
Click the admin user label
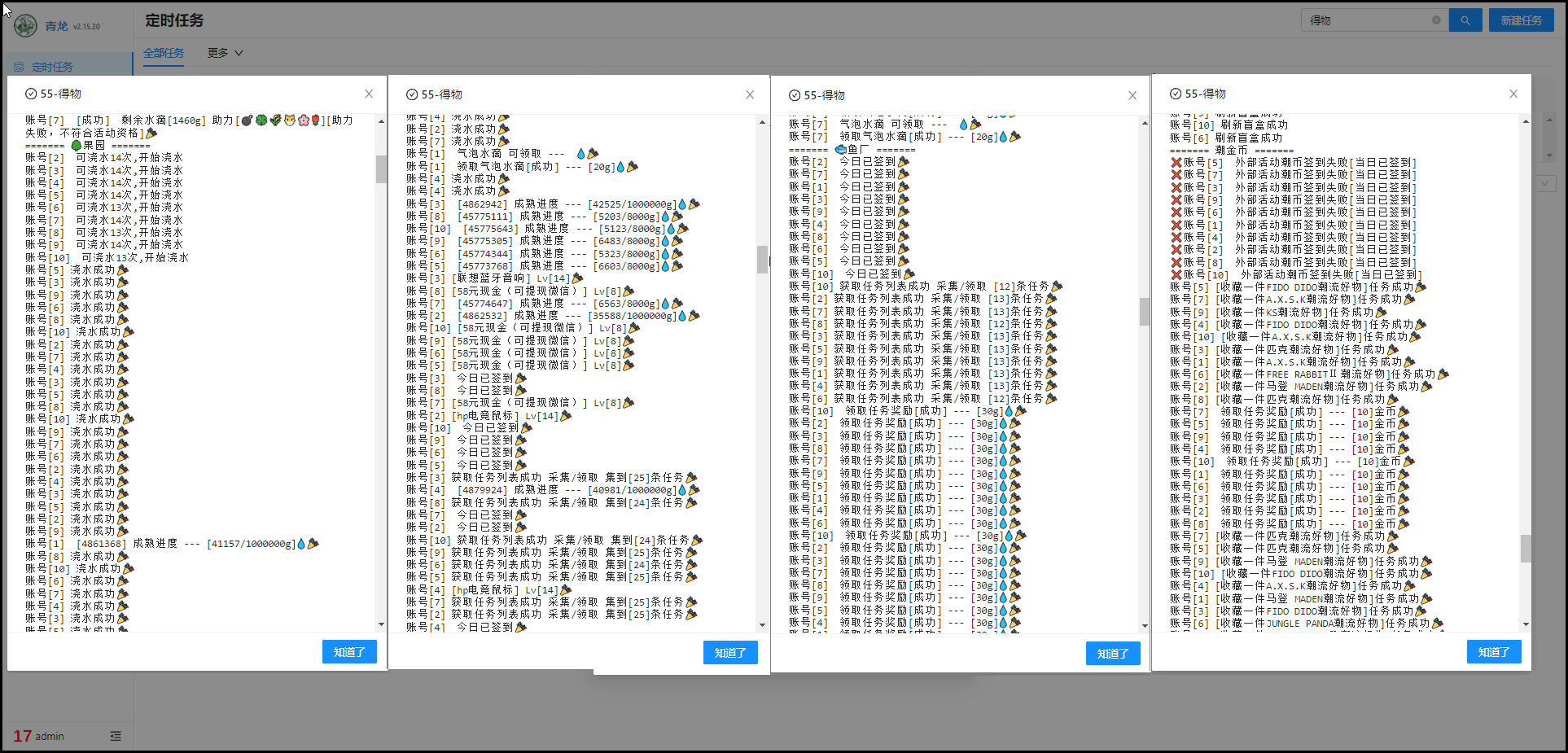[49, 736]
